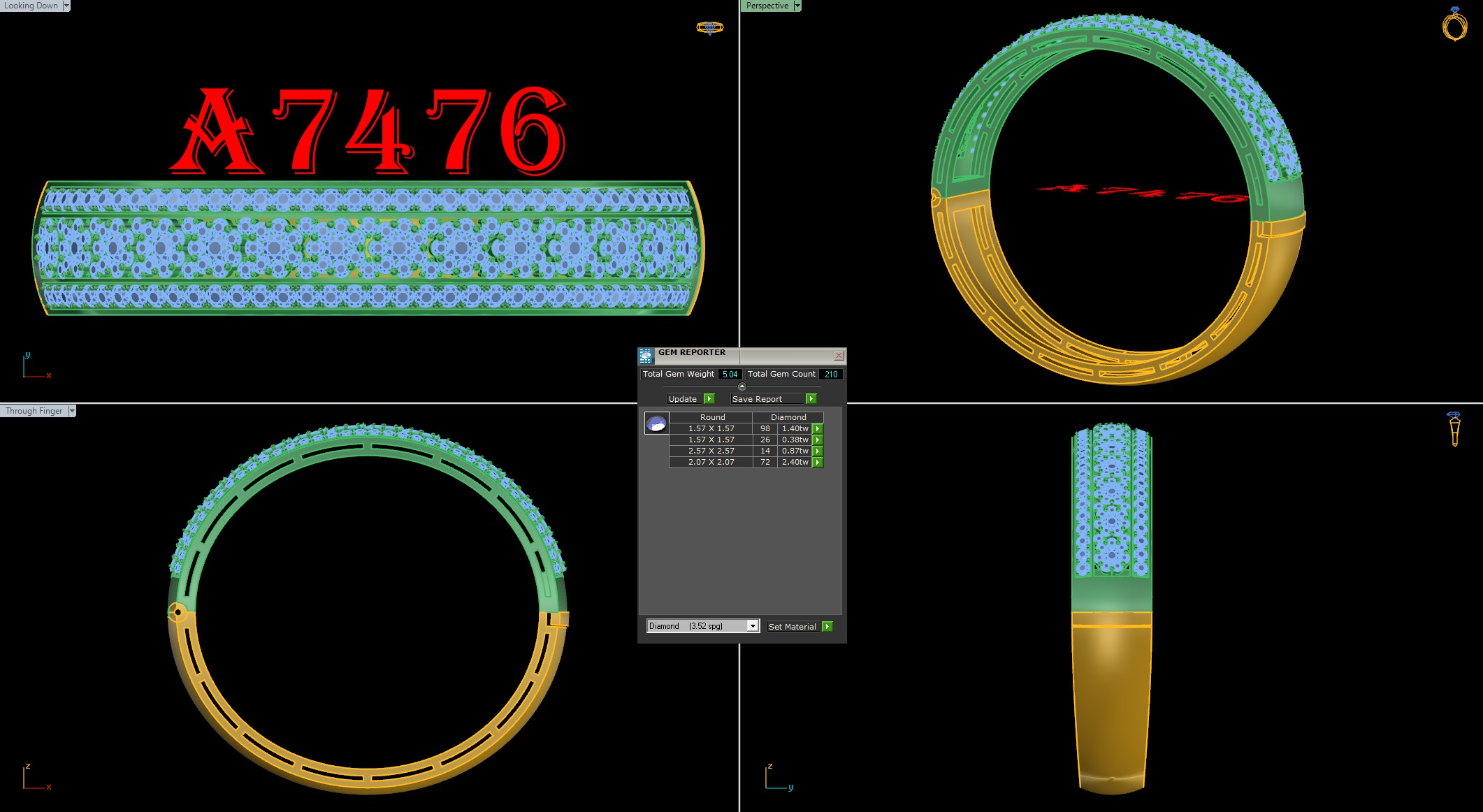Screen dimensions: 1483x812
Task: Click green arrow next to Save Report
Action: (811, 399)
